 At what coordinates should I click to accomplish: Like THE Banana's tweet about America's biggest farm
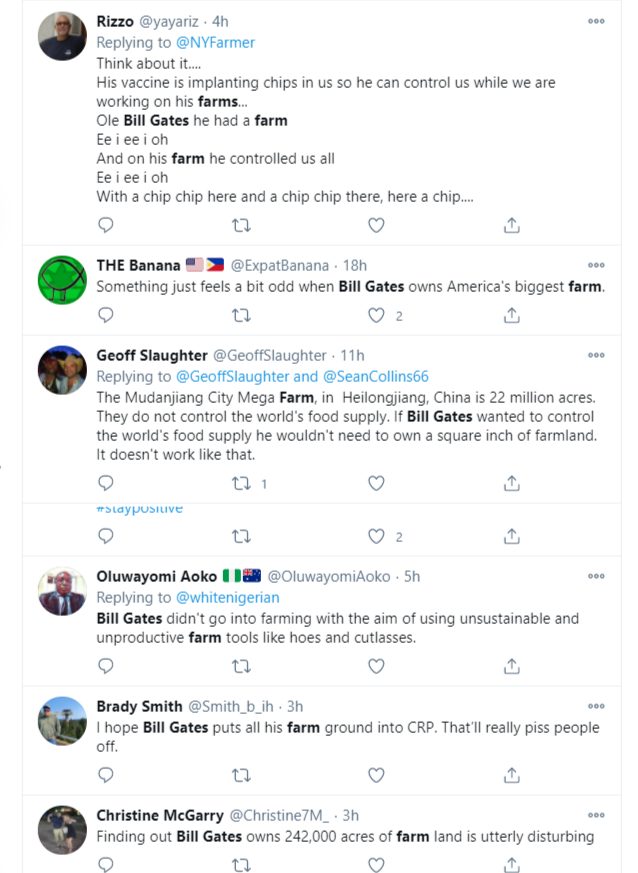(x=376, y=316)
